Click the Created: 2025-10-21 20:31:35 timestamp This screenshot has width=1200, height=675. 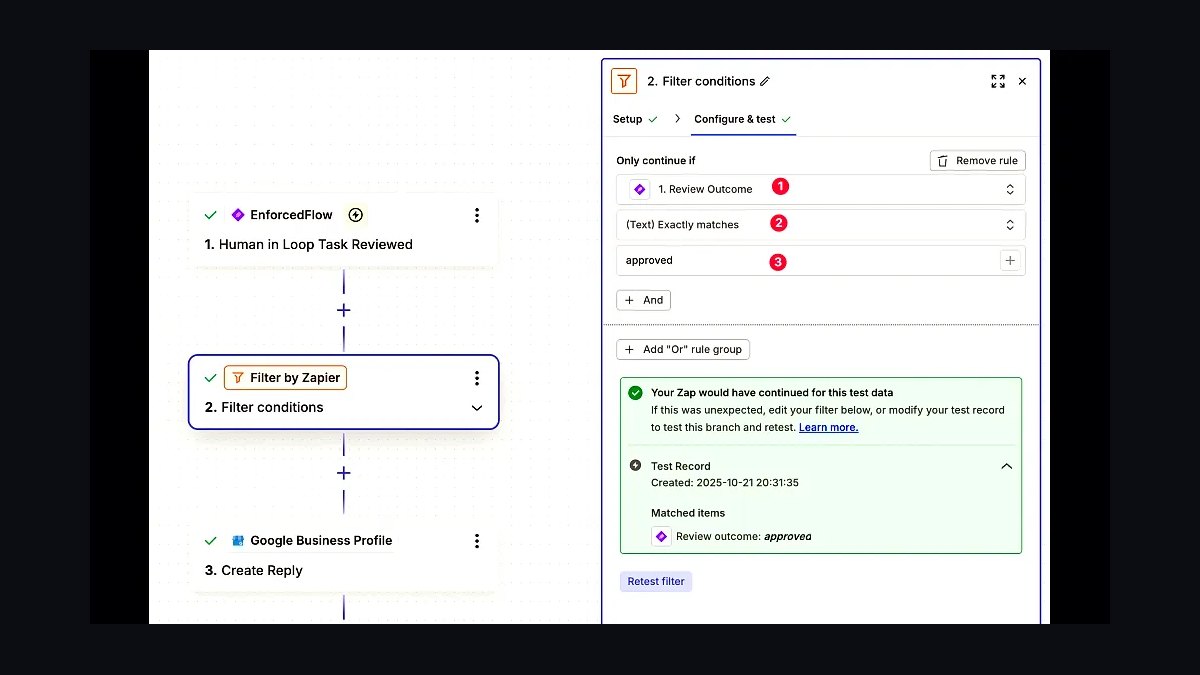tap(725, 483)
